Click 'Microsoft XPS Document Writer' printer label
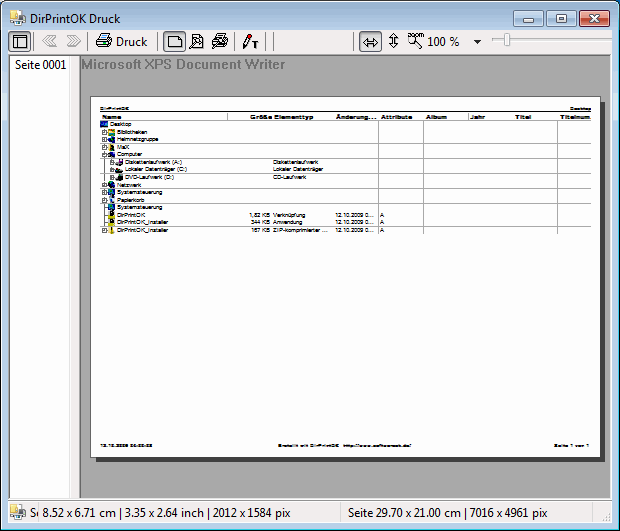The width and height of the screenshot is (620, 531). click(183, 64)
